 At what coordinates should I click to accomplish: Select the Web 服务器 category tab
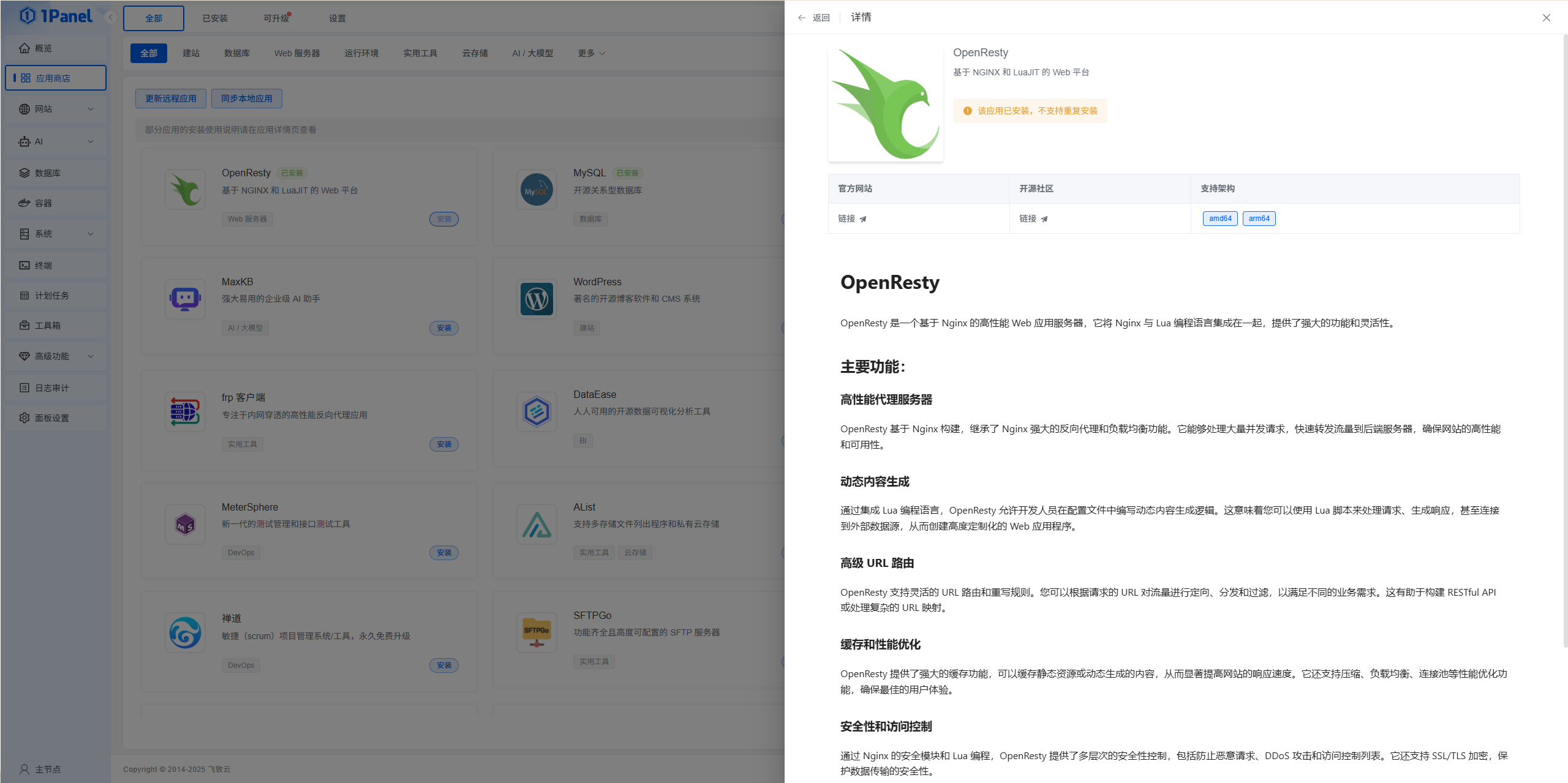[x=298, y=53]
